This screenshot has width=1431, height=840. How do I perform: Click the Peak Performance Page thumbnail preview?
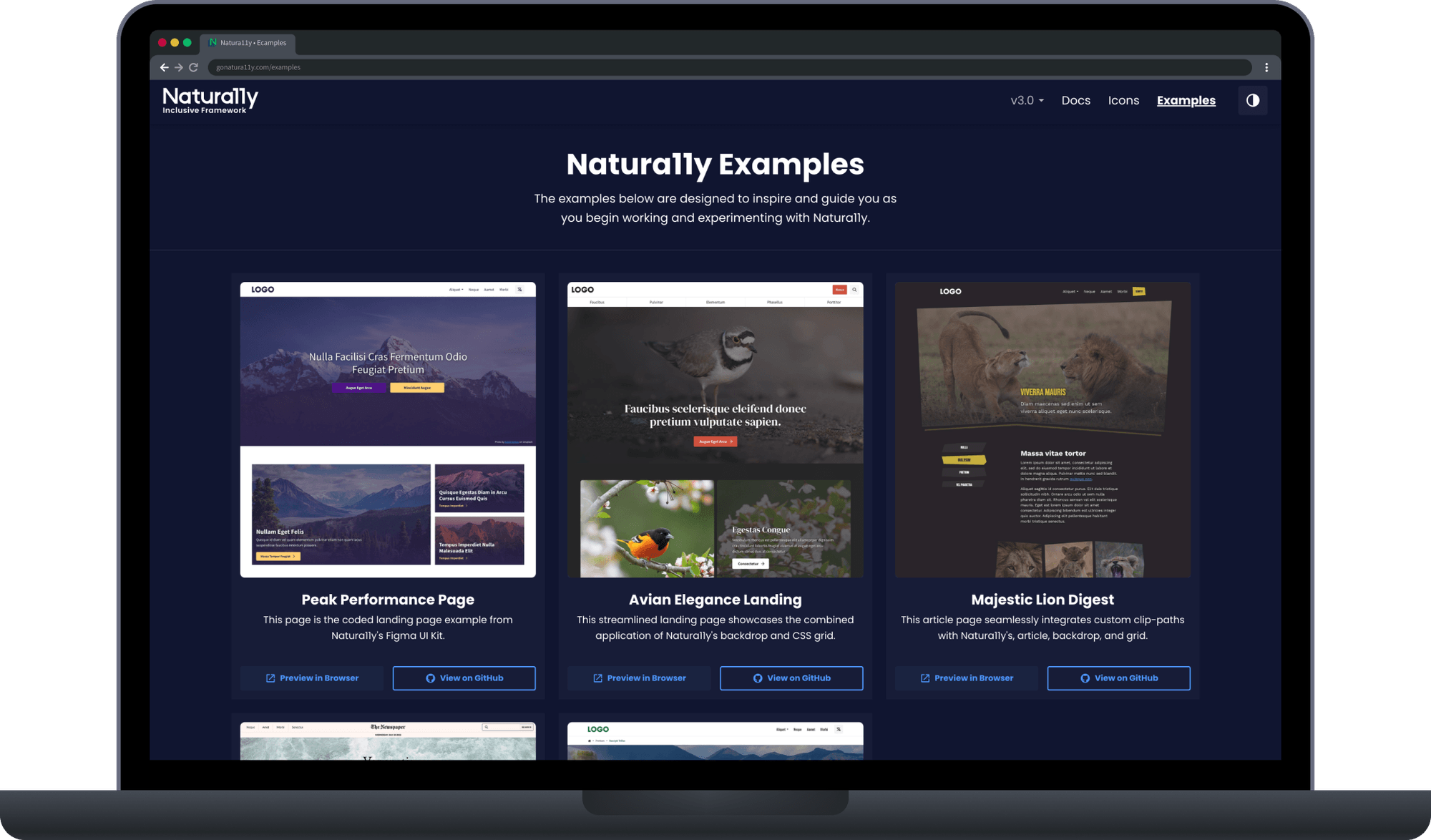pyautogui.click(x=388, y=429)
